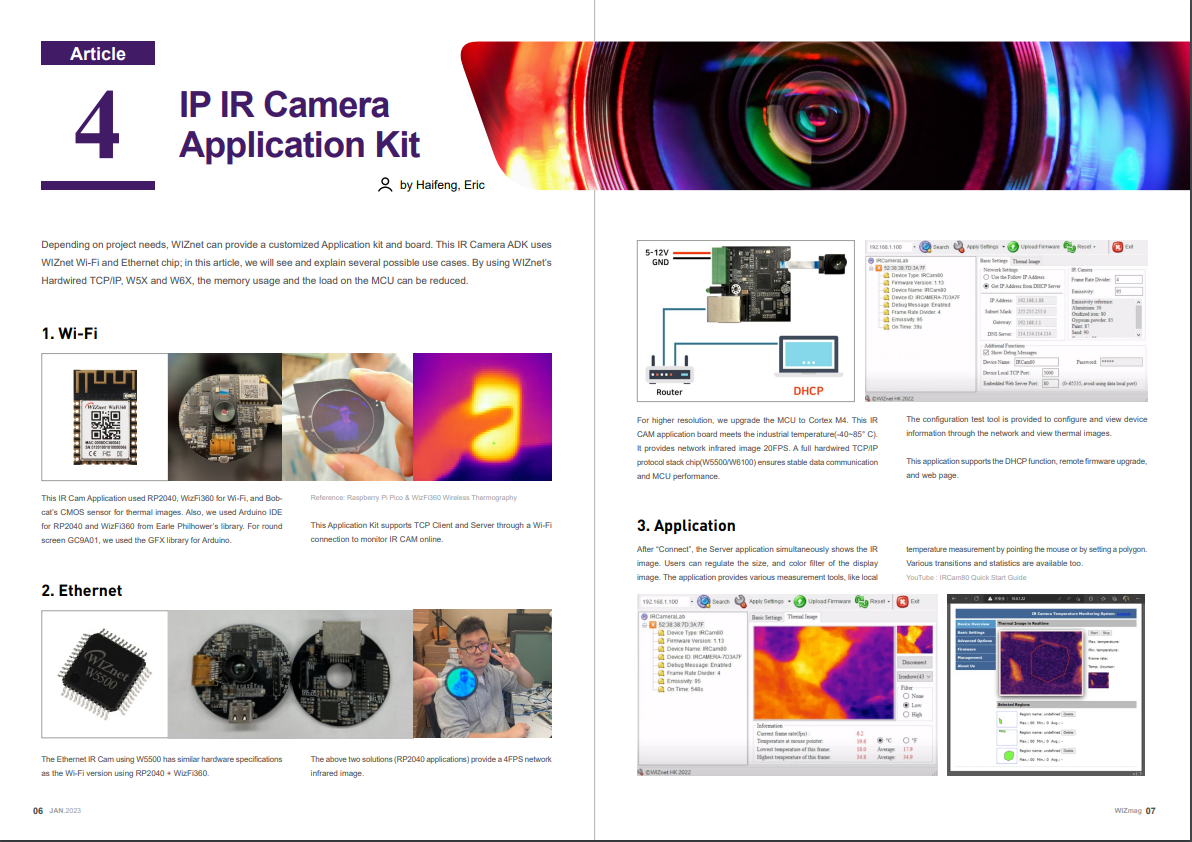
Task: Select Get IP Address from DHCP Server radio
Action: pos(987,286)
